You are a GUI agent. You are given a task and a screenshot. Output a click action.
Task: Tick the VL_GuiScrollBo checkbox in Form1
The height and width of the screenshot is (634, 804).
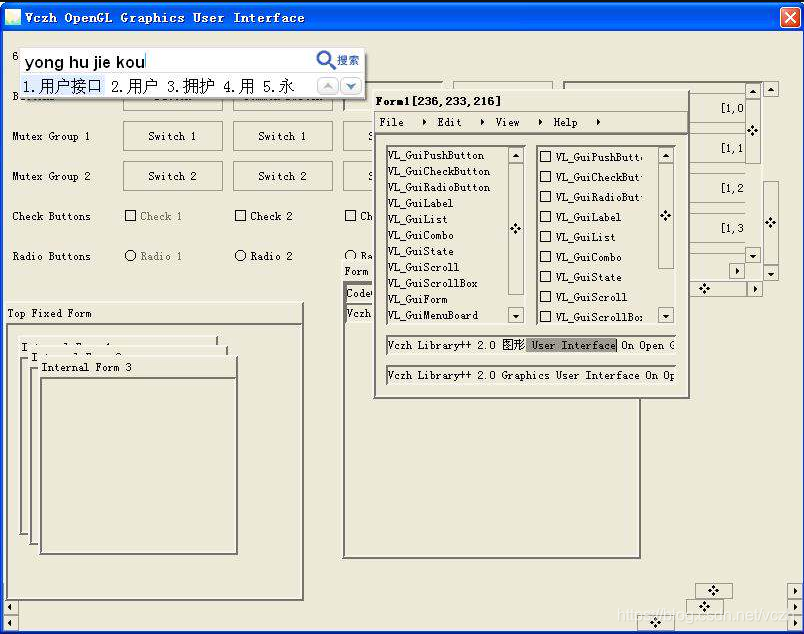[546, 316]
